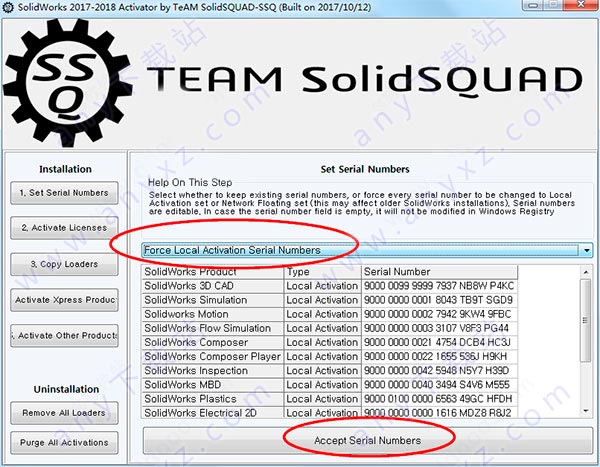Click the serial number field of SolidWorks Inspection
This screenshot has width=600, height=467.
(439, 371)
